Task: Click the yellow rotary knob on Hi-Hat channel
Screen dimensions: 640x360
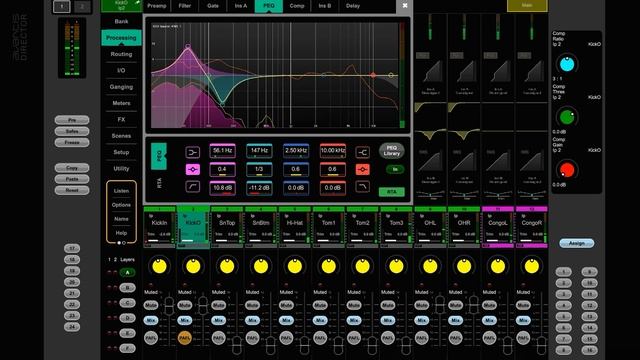Action: [x=295, y=266]
